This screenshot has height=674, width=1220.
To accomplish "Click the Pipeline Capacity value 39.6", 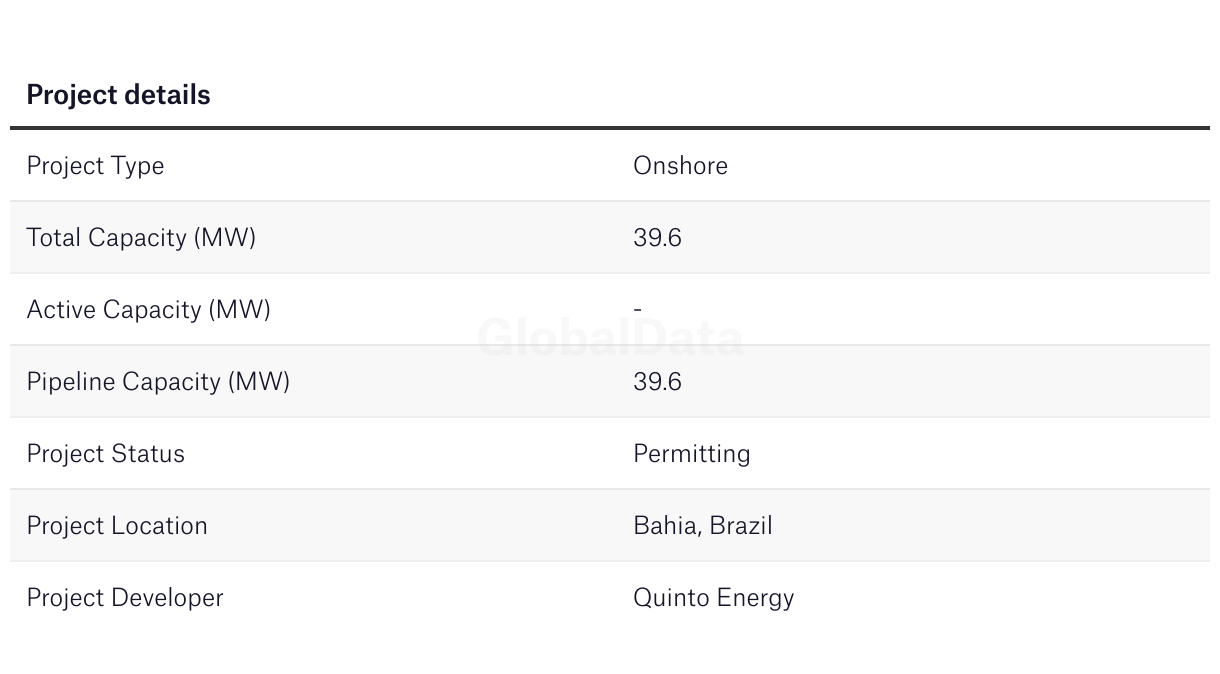I will pyautogui.click(x=657, y=382).
